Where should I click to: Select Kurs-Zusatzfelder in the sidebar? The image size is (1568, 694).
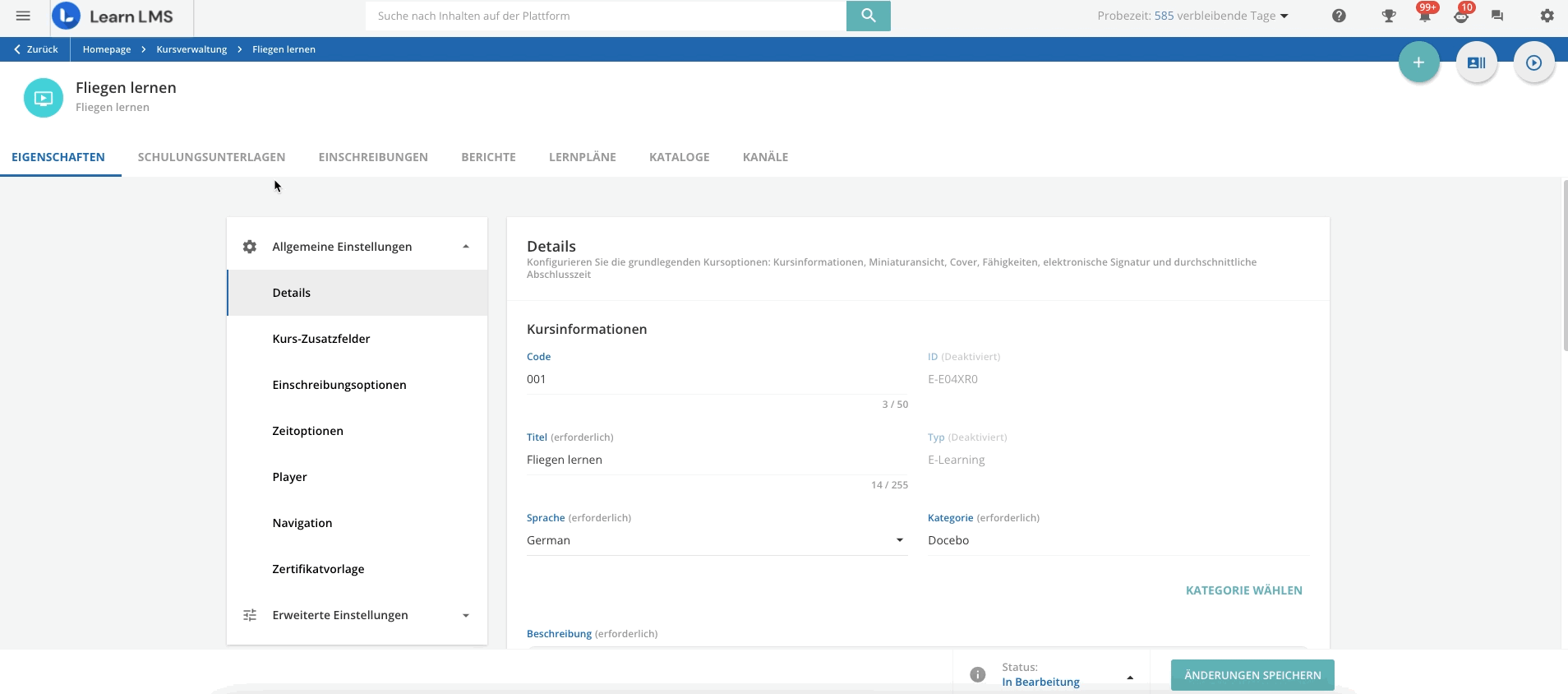357,339
